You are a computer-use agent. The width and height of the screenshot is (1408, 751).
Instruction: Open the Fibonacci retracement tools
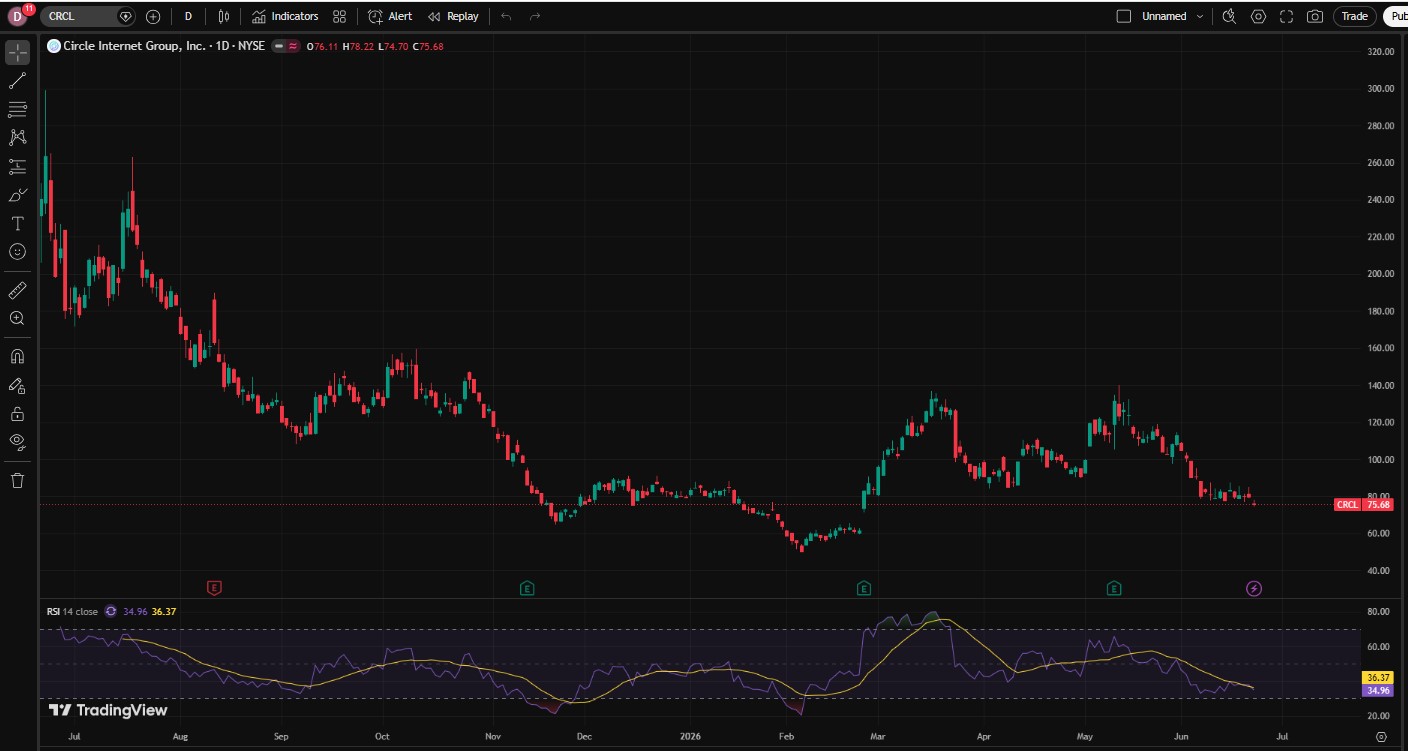coord(18,109)
